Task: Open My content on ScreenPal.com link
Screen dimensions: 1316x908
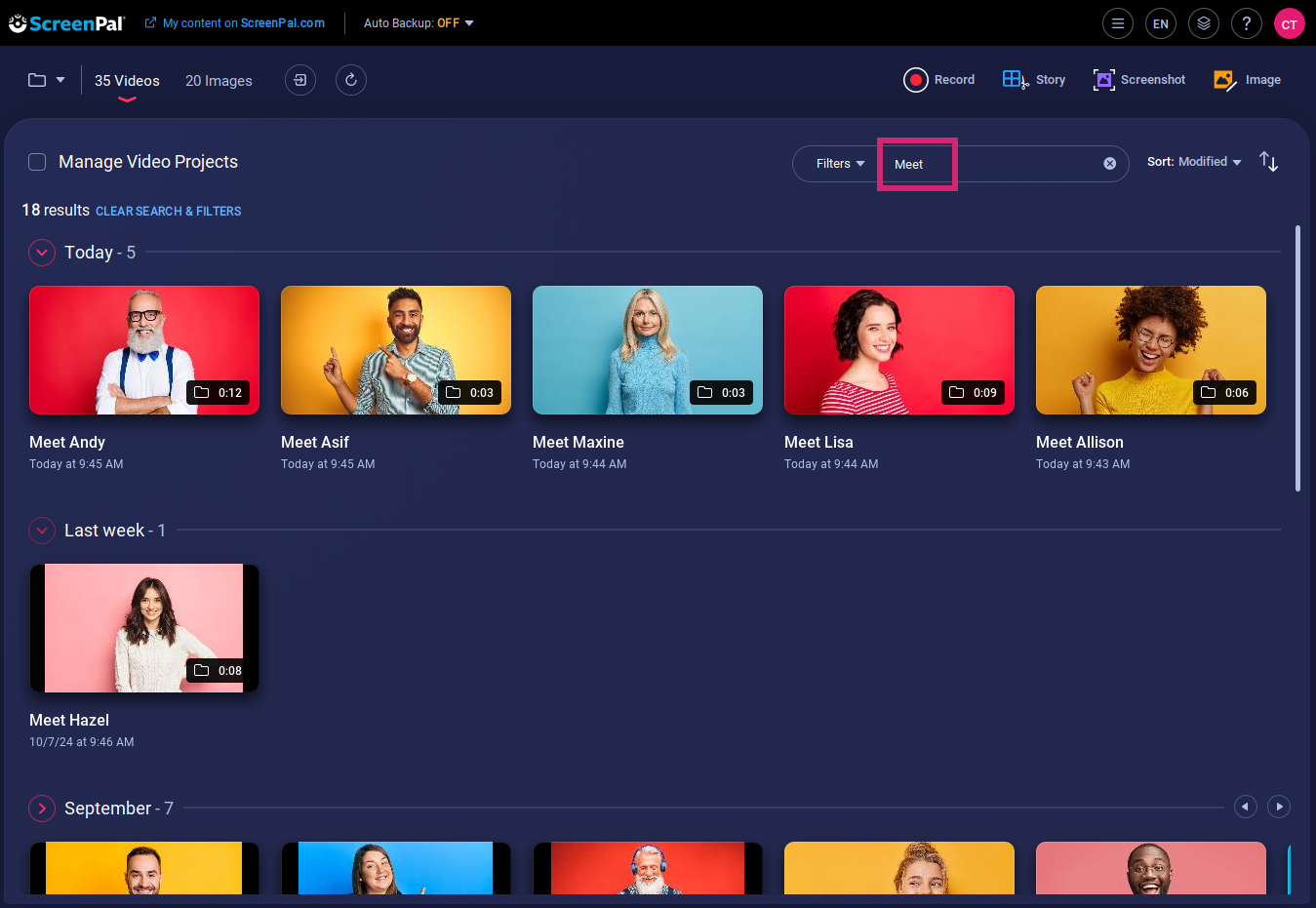Action: tap(235, 23)
